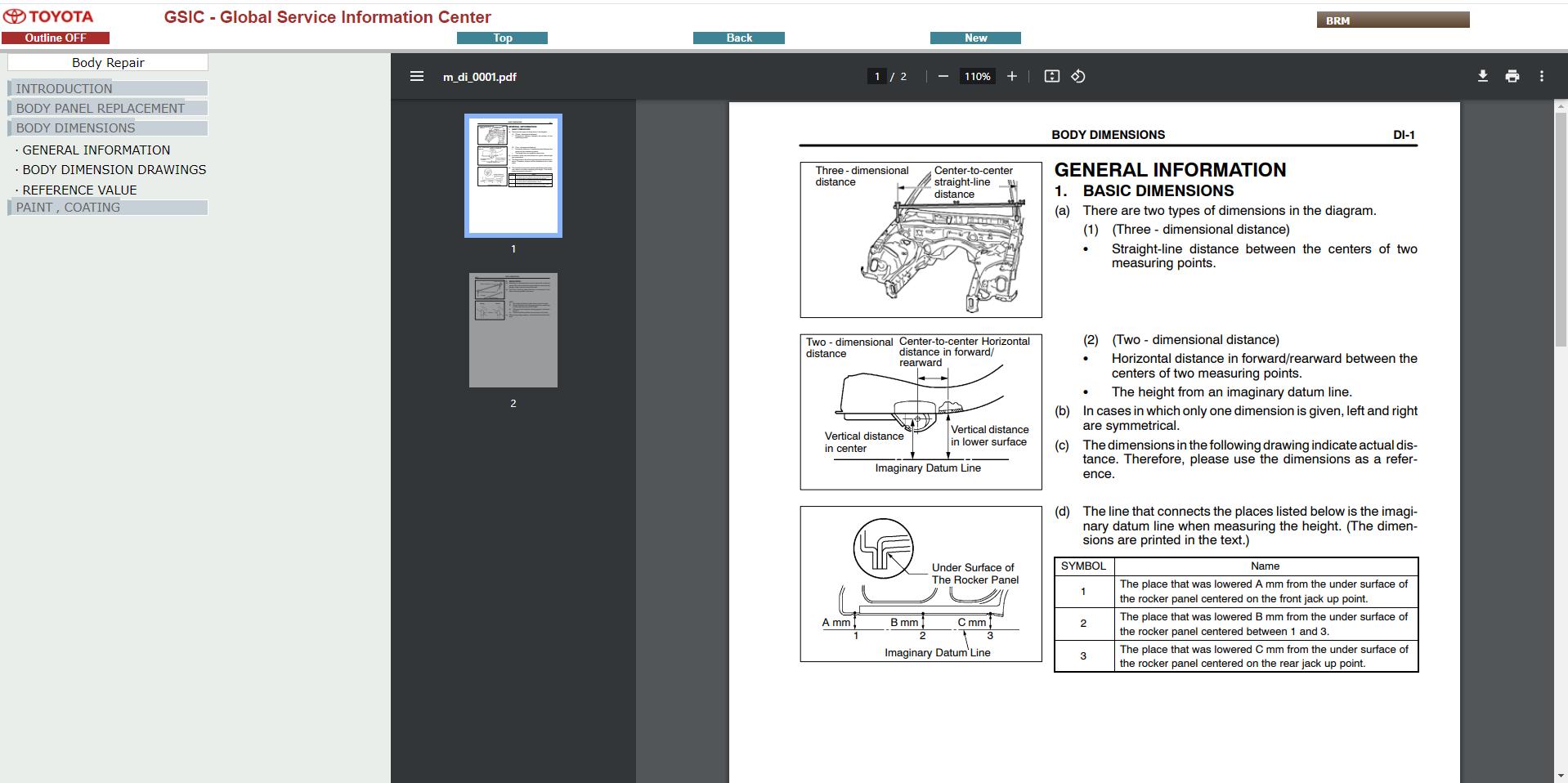This screenshot has width=1568, height=783.
Task: Click the zoom in plus icon
Action: [1011, 76]
